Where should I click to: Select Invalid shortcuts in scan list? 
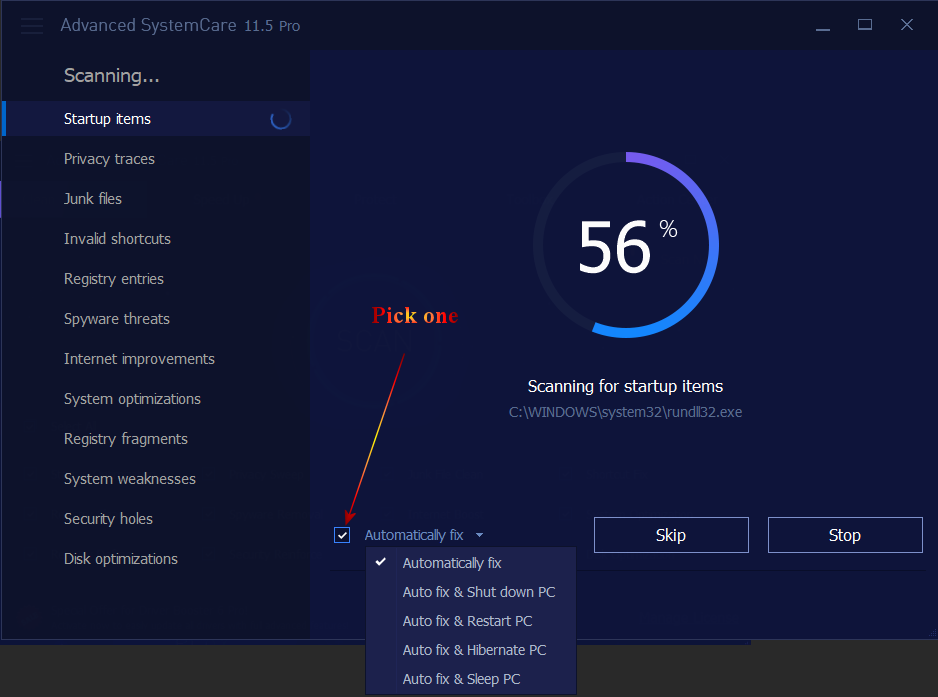click(x=156, y=239)
